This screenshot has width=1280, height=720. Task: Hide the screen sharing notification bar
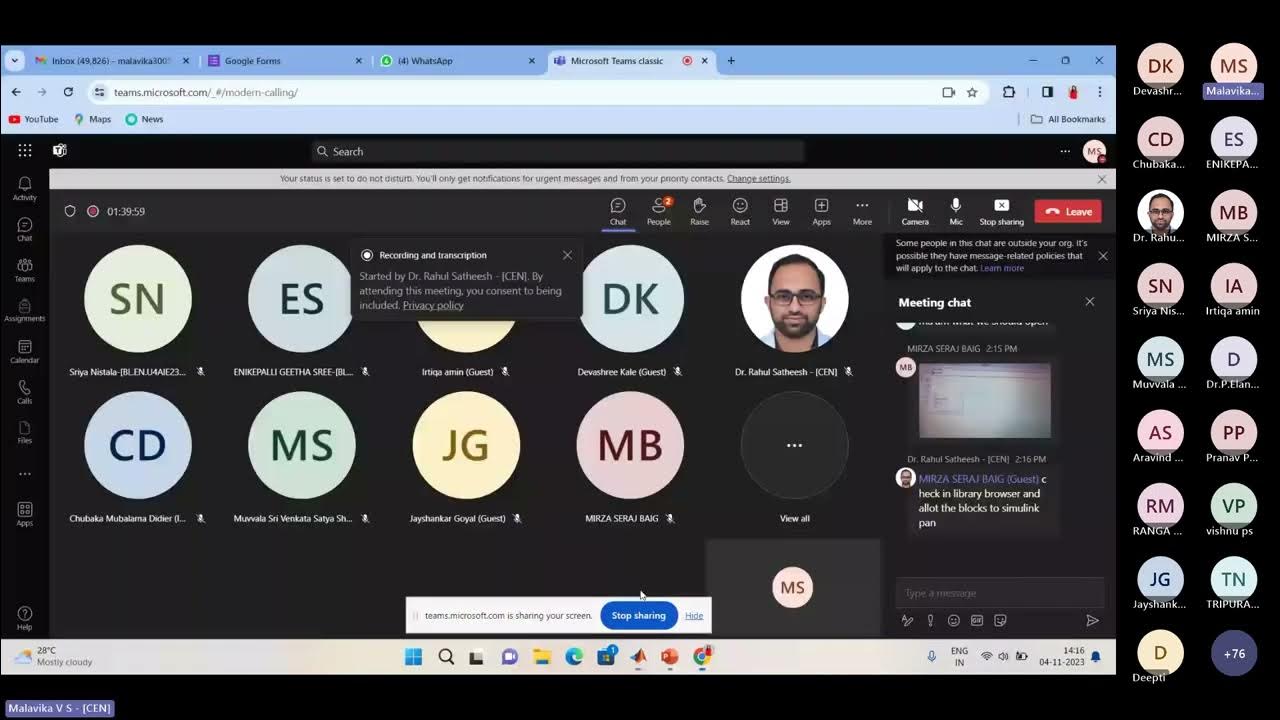694,615
